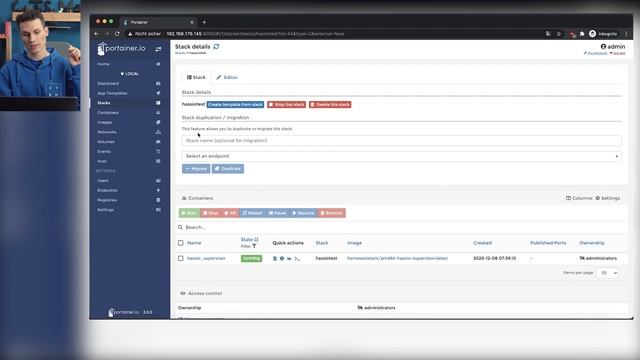Check the hassio_supervisor row checkbox
Screen dimensions: 640x360
[180, 258]
